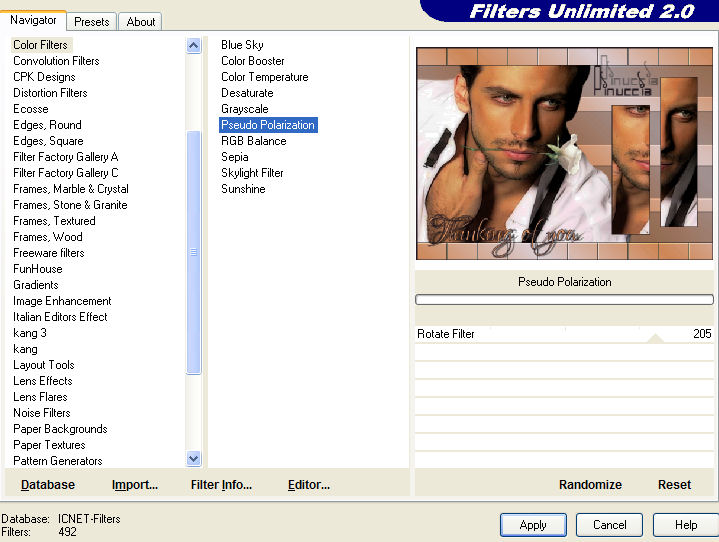Select Noise Filters category

click(42, 413)
